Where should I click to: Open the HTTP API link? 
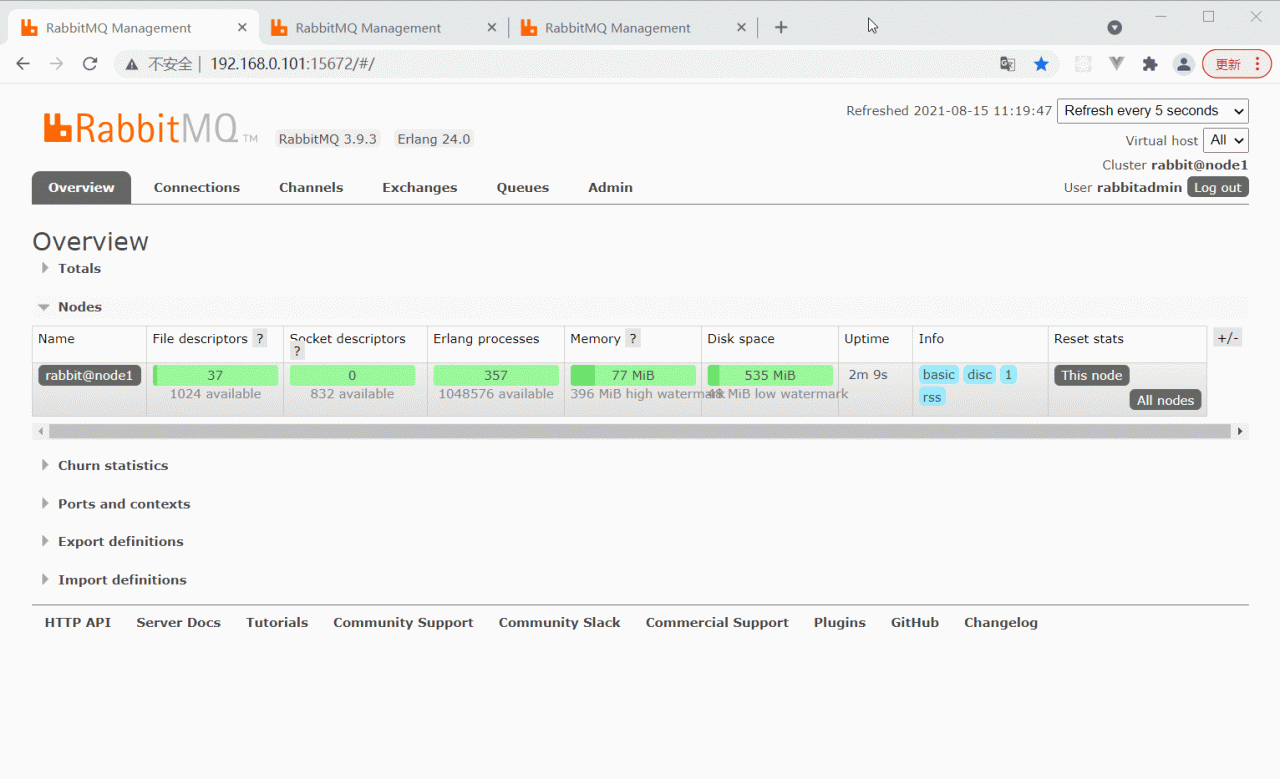[x=77, y=622]
